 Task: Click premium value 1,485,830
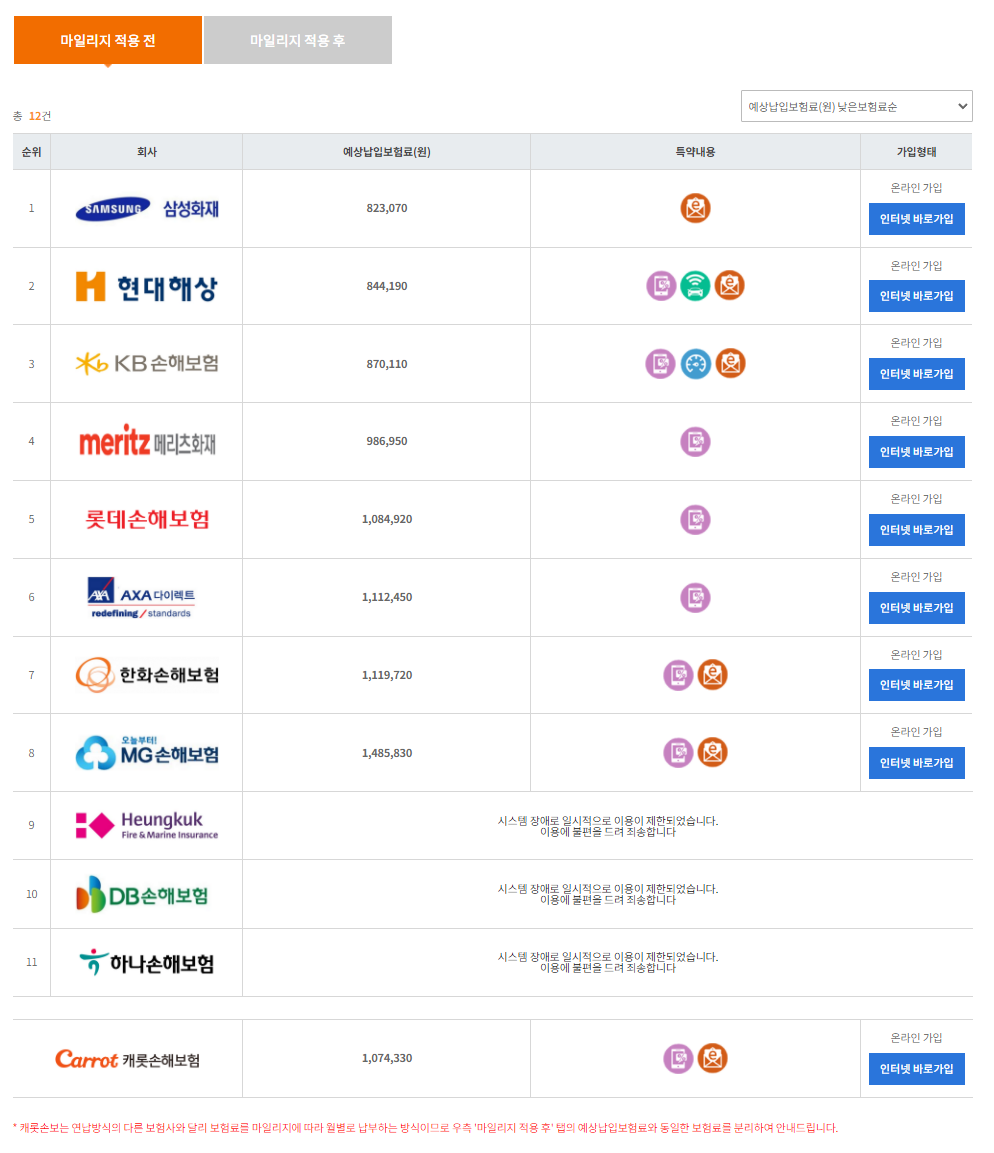click(x=387, y=753)
